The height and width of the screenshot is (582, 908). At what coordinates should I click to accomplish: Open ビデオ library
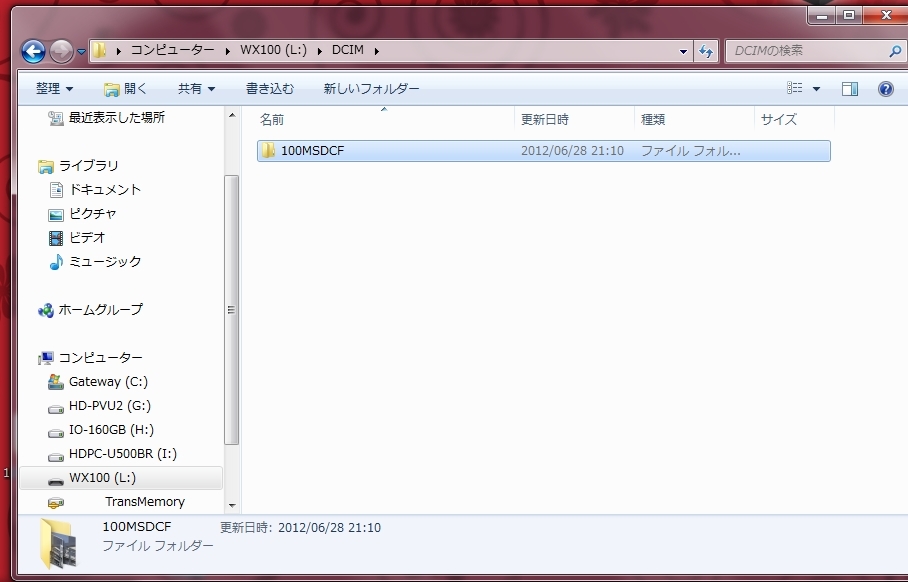(87, 237)
